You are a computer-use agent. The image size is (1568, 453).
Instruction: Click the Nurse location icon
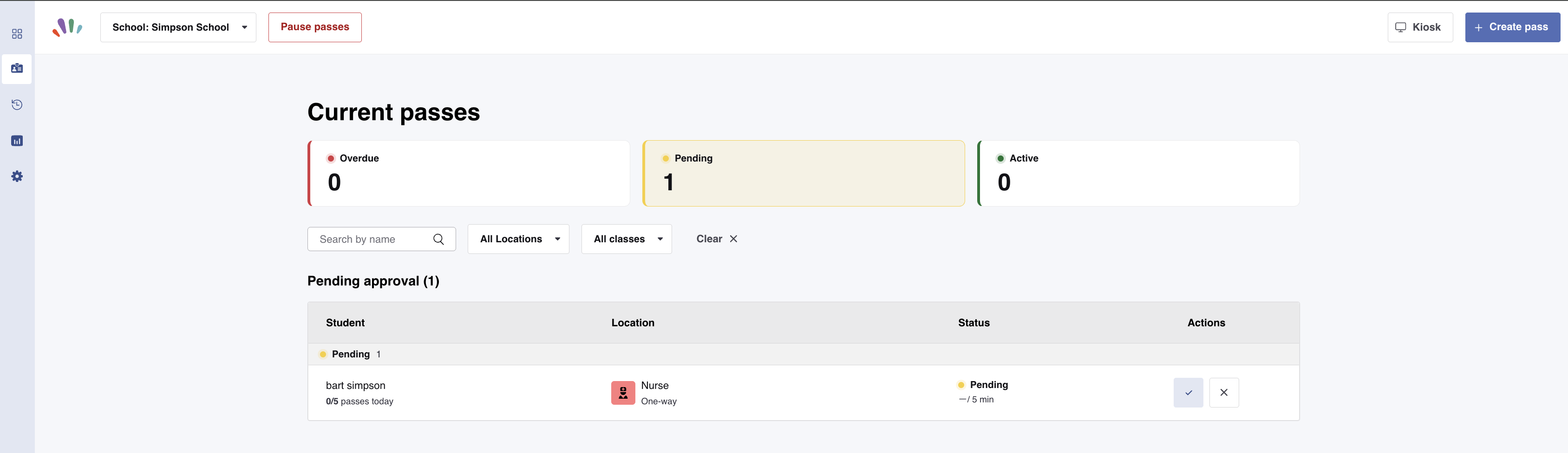(623, 393)
